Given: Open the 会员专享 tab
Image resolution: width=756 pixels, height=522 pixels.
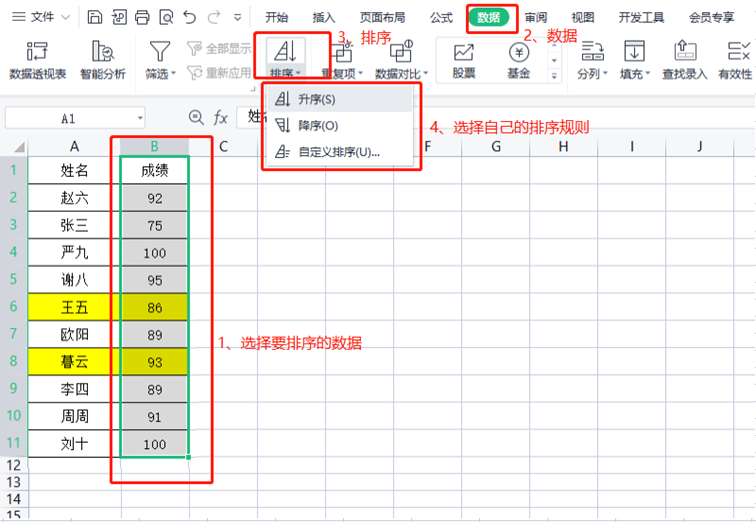Looking at the screenshot, I should (712, 18).
